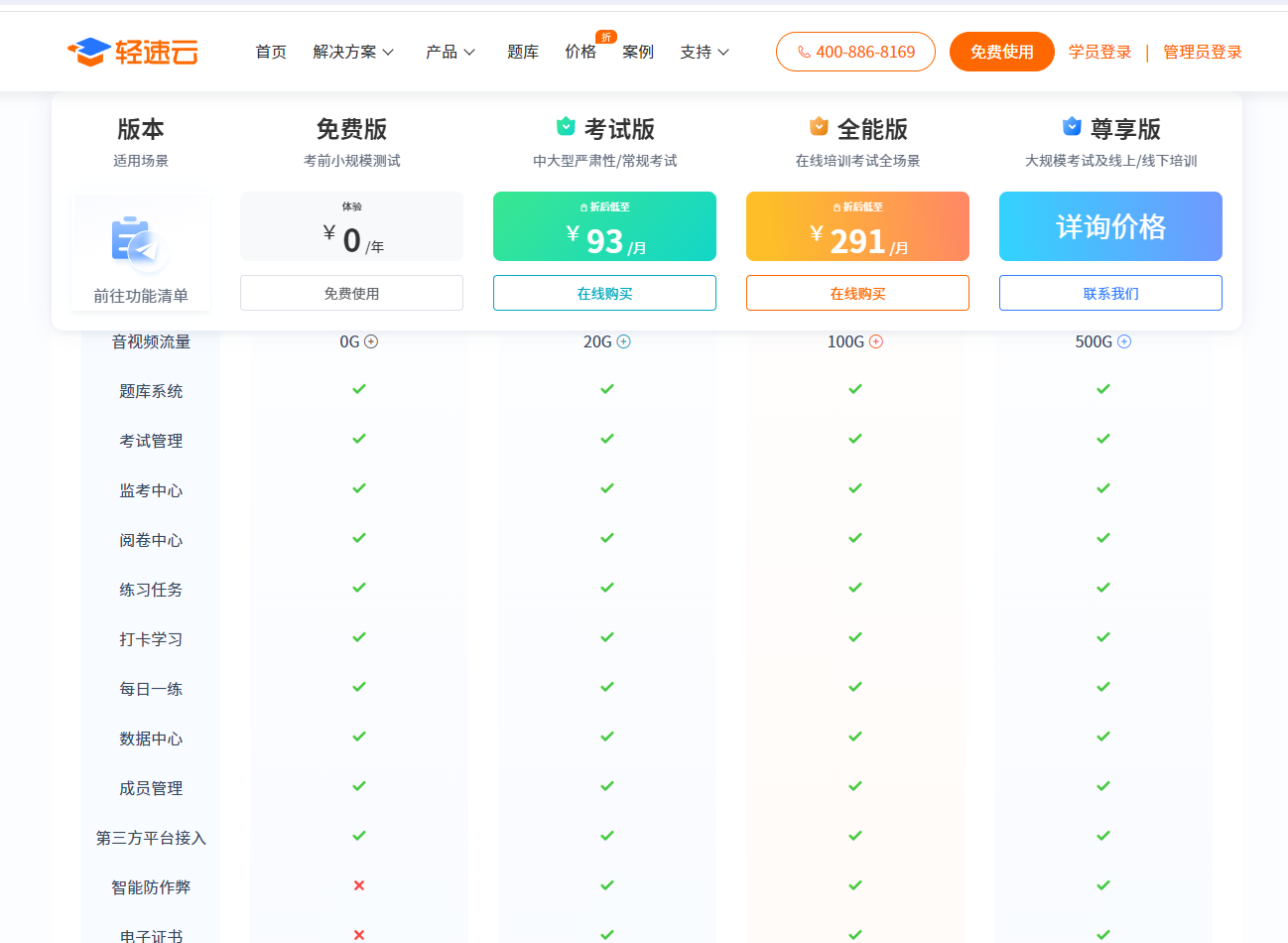
Task: Click the 免费使用 orange header button
Action: (x=1002, y=52)
